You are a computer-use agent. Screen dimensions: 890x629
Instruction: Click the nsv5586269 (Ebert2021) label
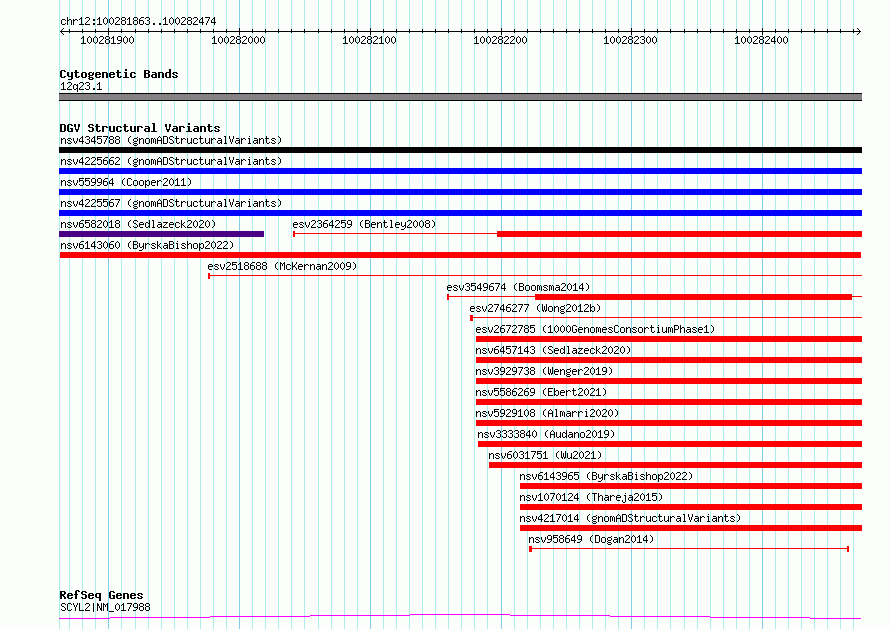tap(541, 392)
